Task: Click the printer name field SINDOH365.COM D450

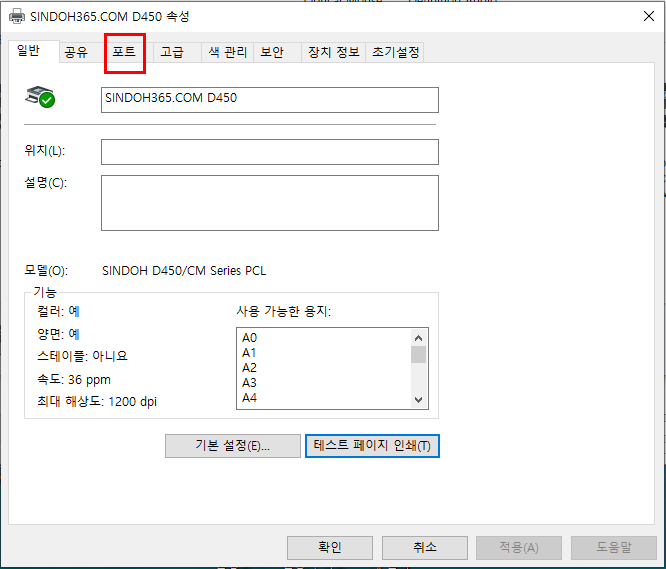Action: (270, 100)
